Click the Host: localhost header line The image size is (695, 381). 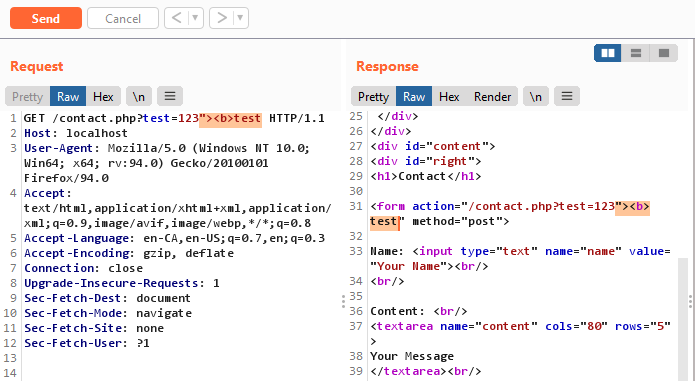coord(76,133)
